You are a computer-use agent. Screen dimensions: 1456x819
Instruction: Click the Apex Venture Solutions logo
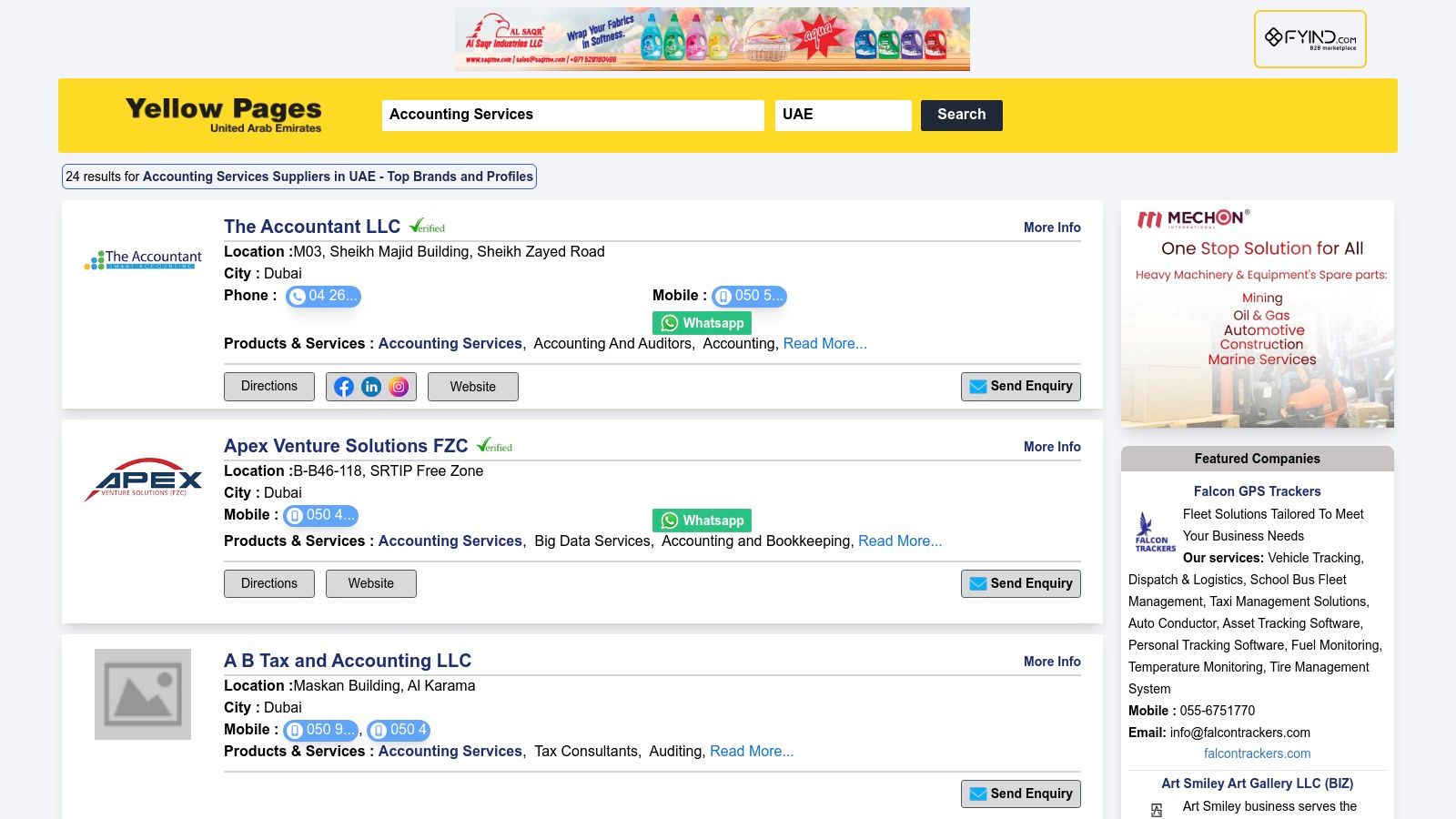click(x=143, y=480)
